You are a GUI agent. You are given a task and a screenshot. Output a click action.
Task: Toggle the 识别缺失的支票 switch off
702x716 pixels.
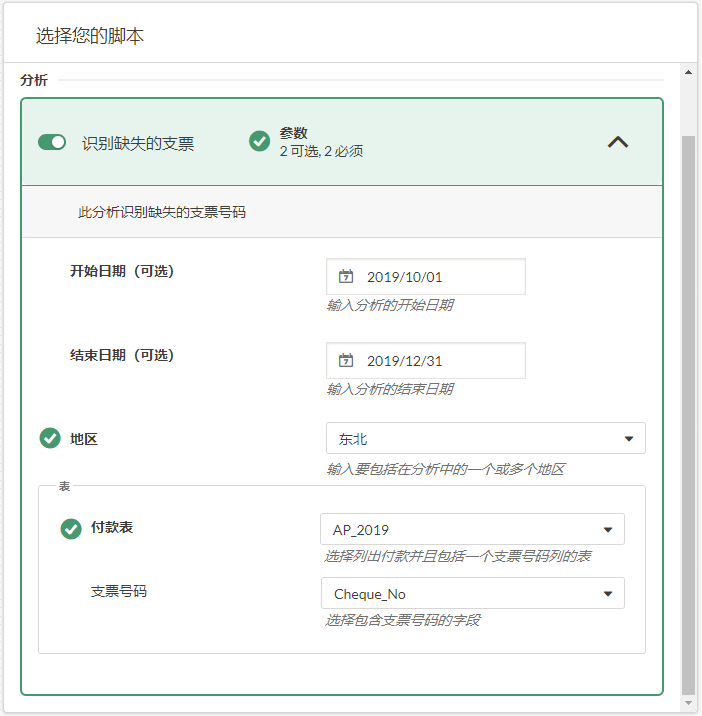click(51, 142)
